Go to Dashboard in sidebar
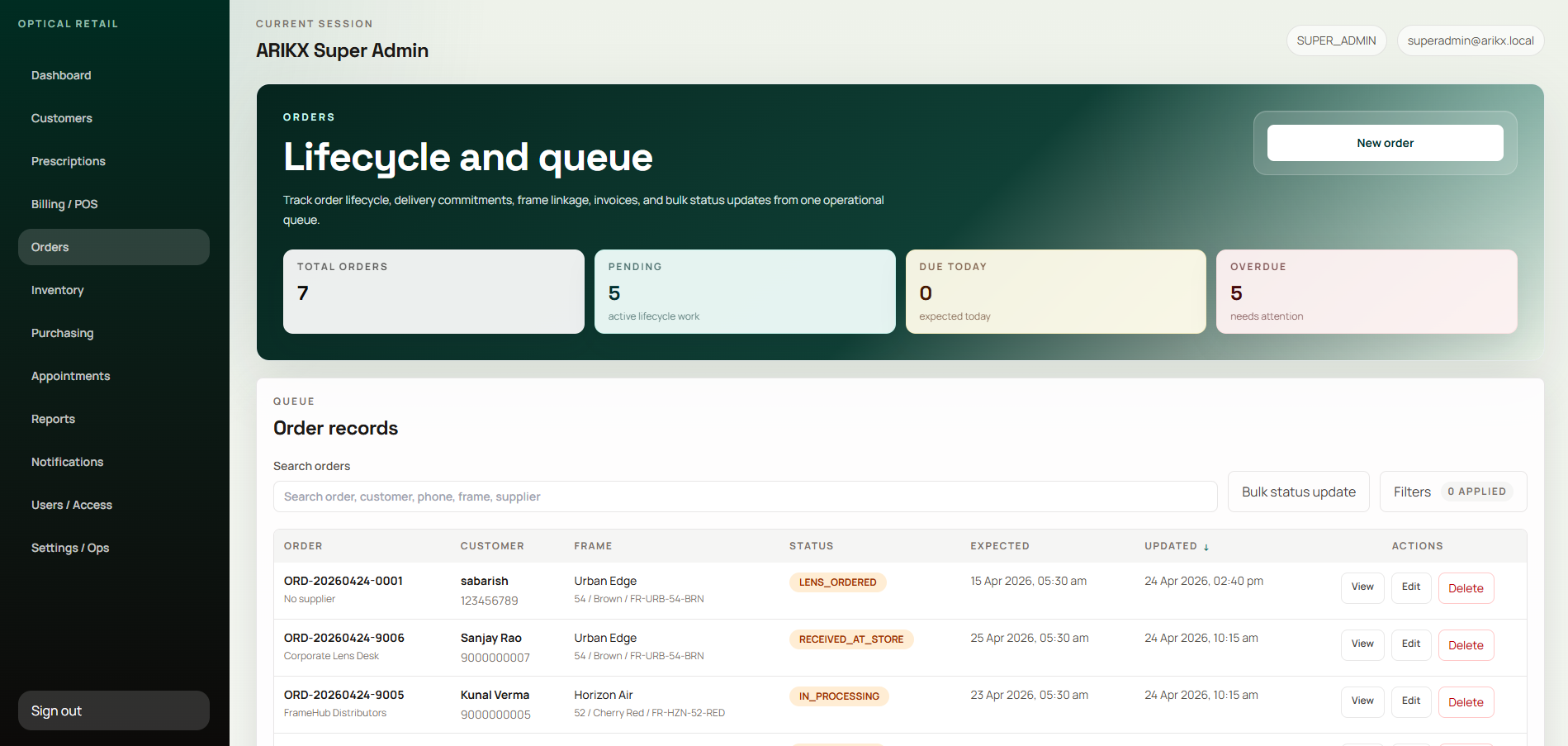This screenshot has height=746, width=1568. [61, 75]
